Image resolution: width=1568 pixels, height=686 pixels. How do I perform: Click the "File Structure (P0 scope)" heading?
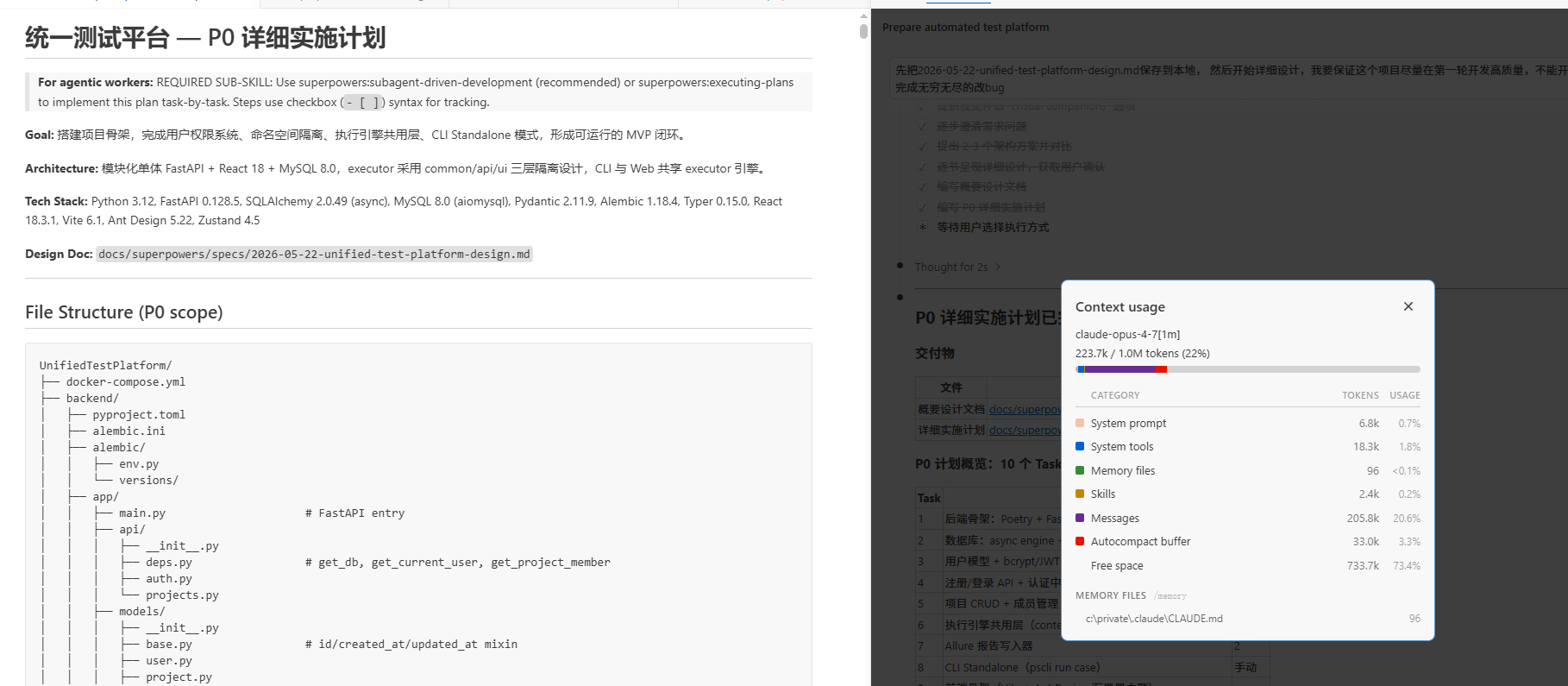(124, 312)
